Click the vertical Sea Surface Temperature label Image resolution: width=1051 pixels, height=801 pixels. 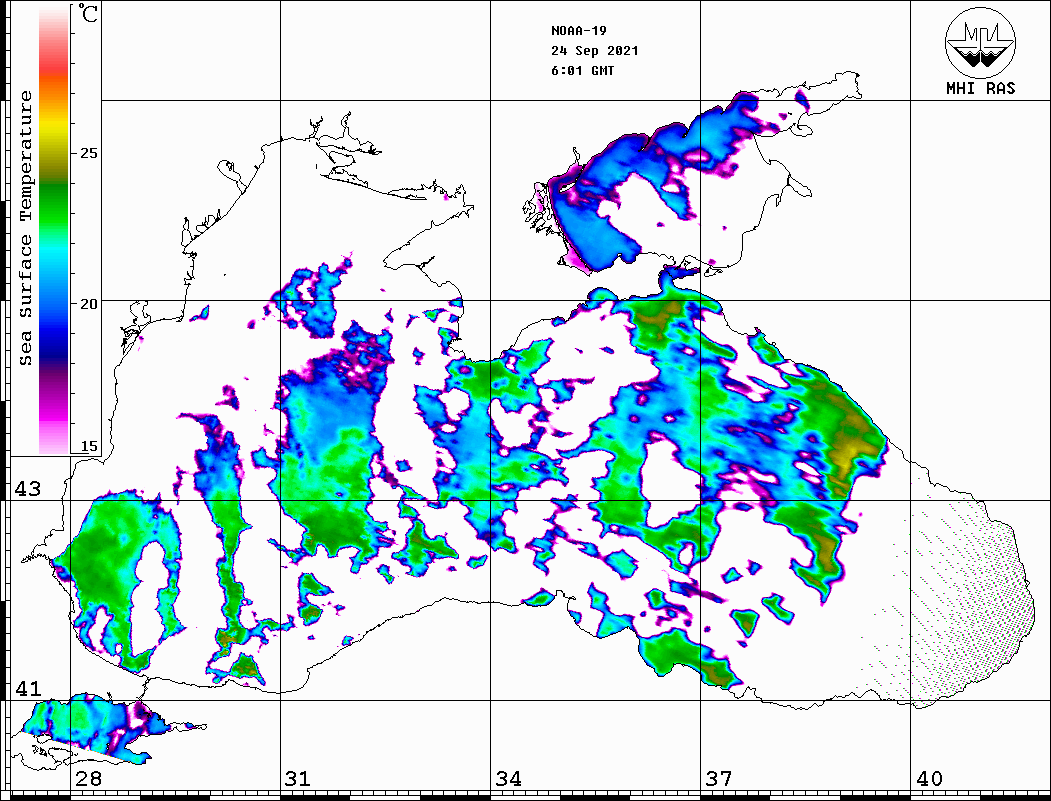point(26,228)
